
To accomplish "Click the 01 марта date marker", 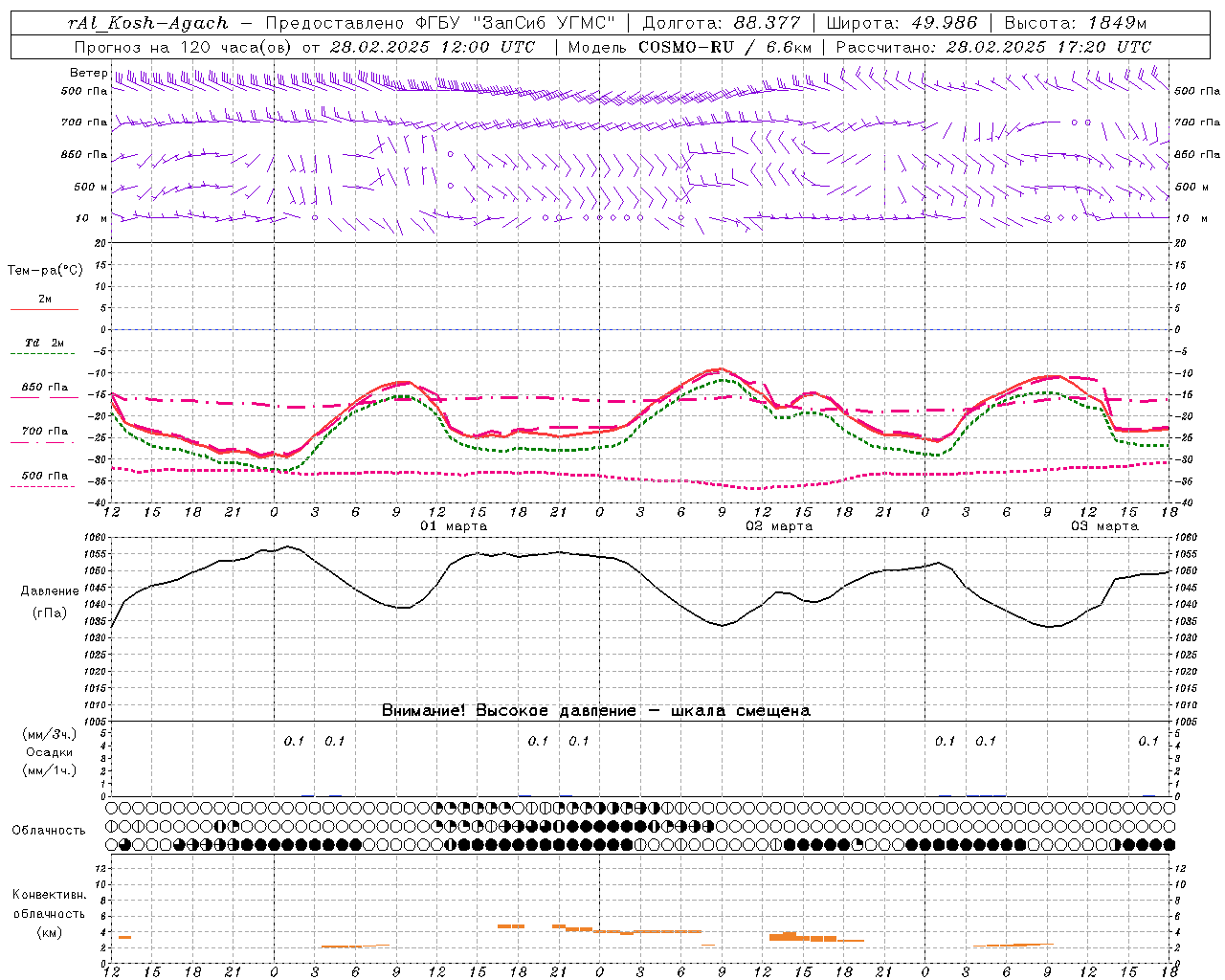I will click(x=454, y=526).
